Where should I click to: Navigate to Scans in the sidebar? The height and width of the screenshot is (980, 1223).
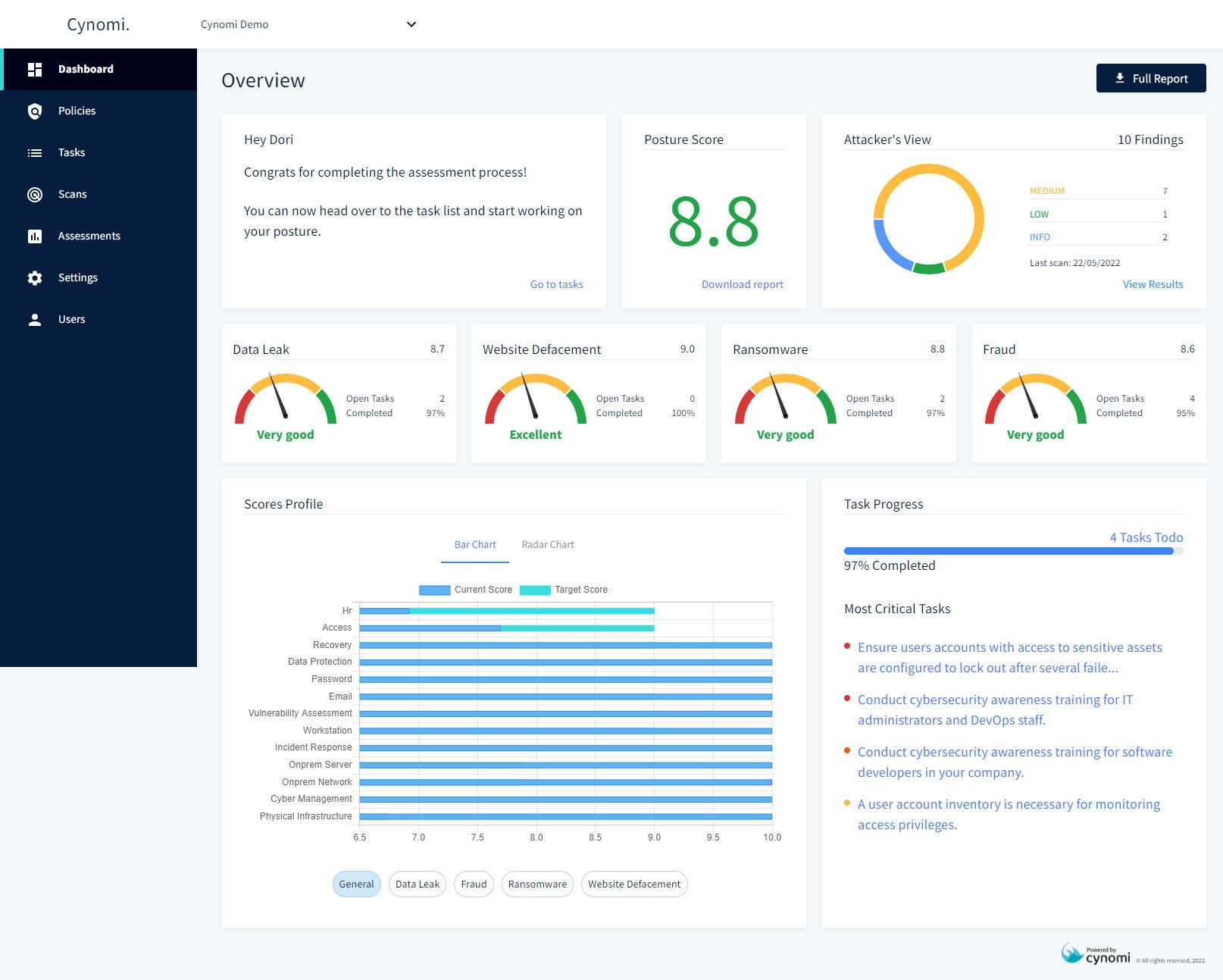pyautogui.click(x=99, y=194)
